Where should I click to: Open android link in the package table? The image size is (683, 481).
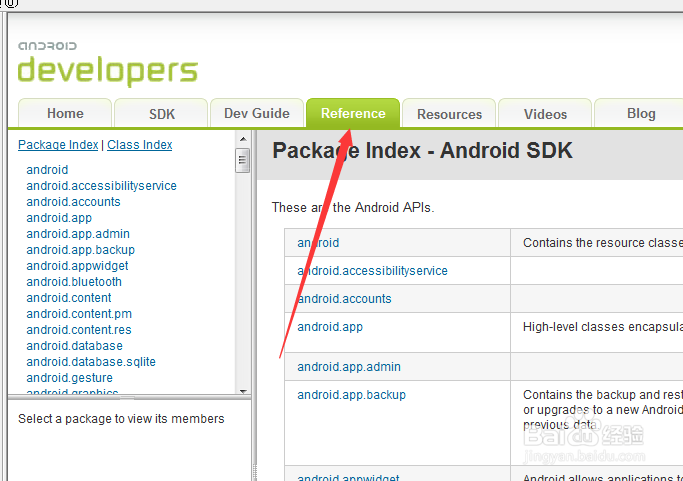[x=318, y=243]
